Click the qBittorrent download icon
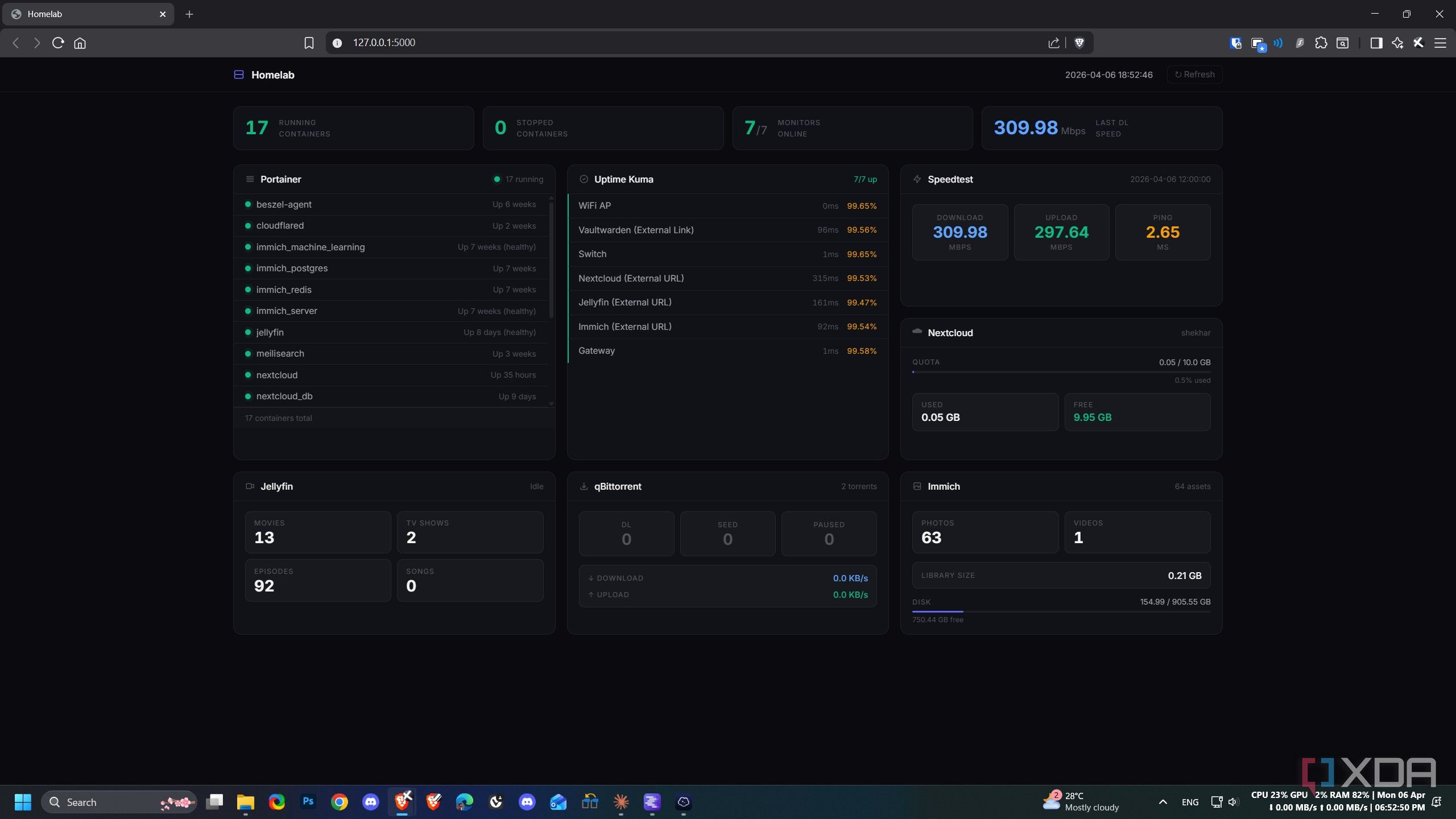The height and width of the screenshot is (819, 1456). (x=584, y=486)
